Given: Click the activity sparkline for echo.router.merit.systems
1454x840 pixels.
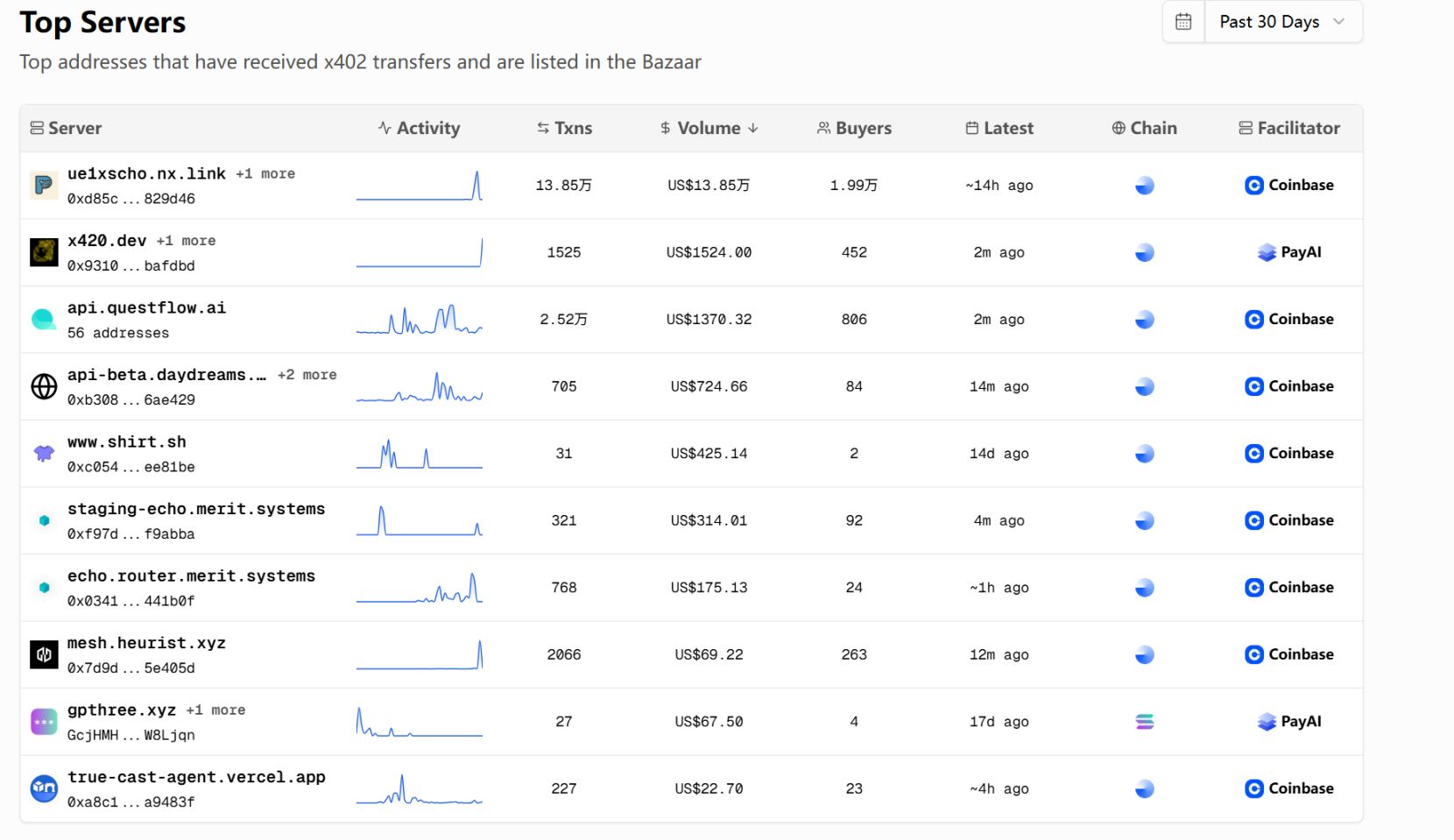Looking at the screenshot, I should pyautogui.click(x=420, y=588).
